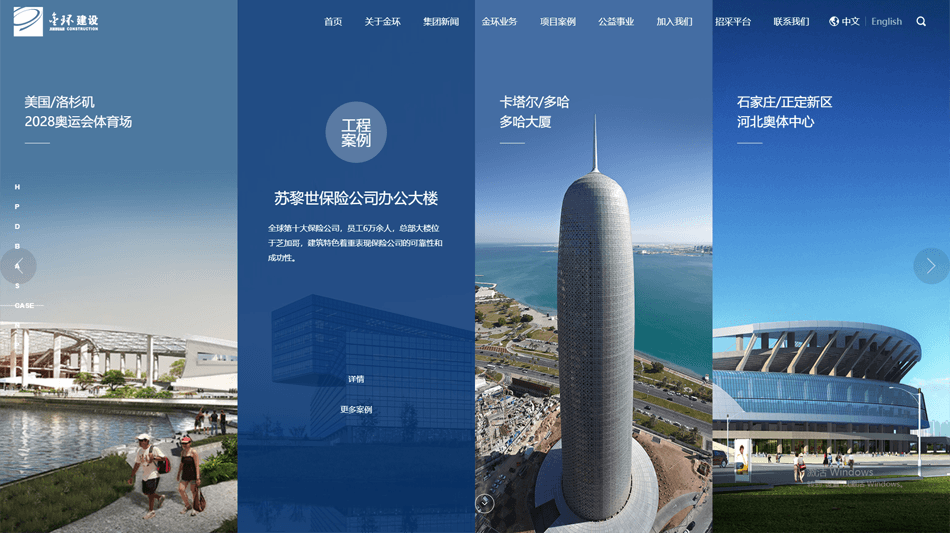The height and width of the screenshot is (533, 950).
Task: Click the Jinhuan Construction logo
Action: click(55, 21)
